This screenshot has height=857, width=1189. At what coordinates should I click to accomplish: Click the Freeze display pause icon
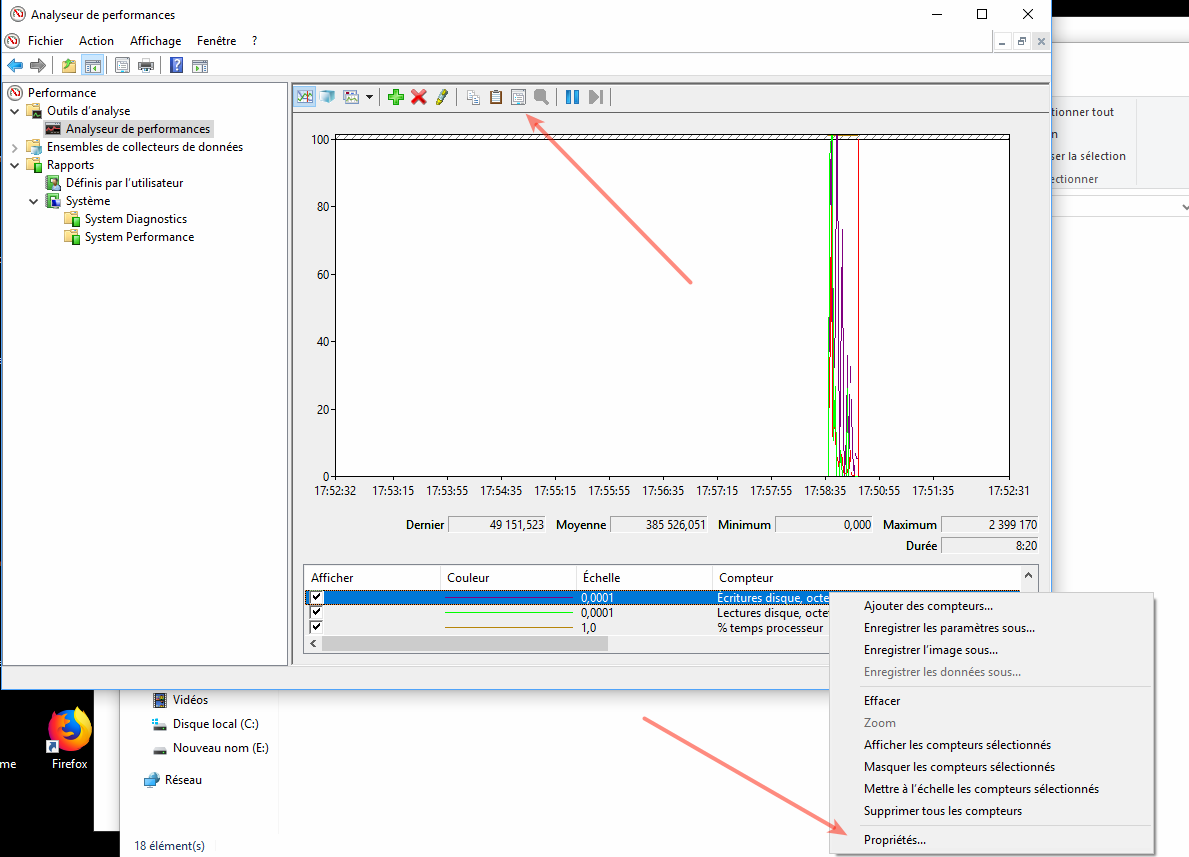point(572,97)
